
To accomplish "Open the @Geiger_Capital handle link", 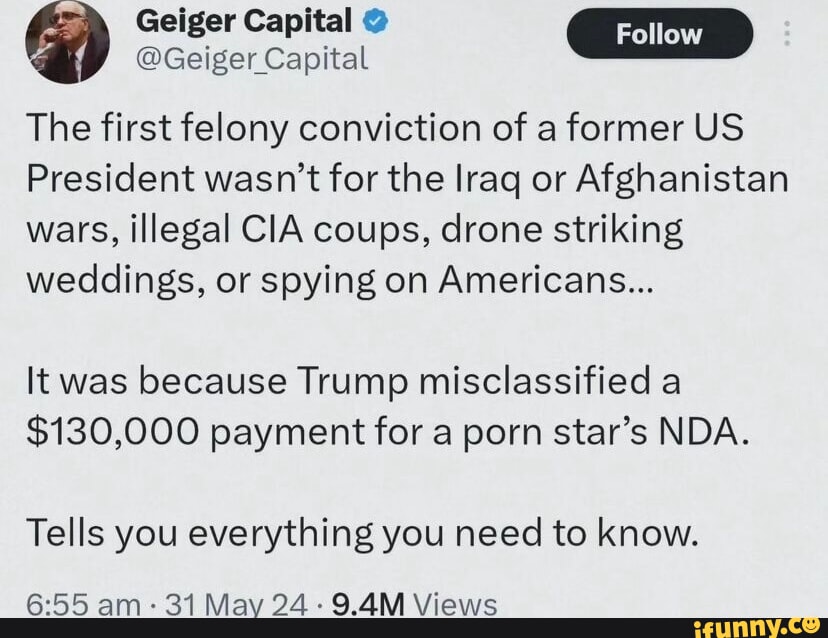I will (251, 61).
